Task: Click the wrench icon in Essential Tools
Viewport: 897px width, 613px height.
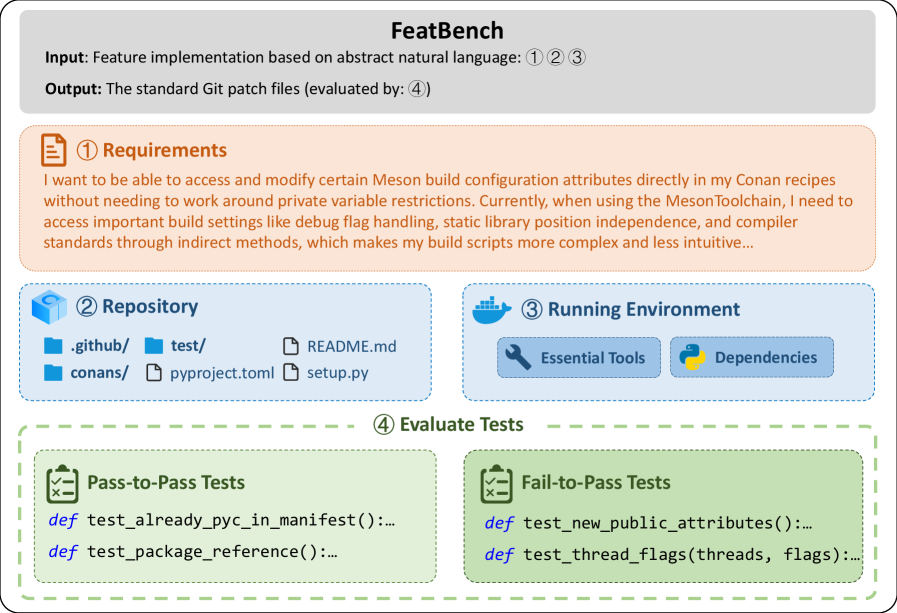Action: pos(518,358)
